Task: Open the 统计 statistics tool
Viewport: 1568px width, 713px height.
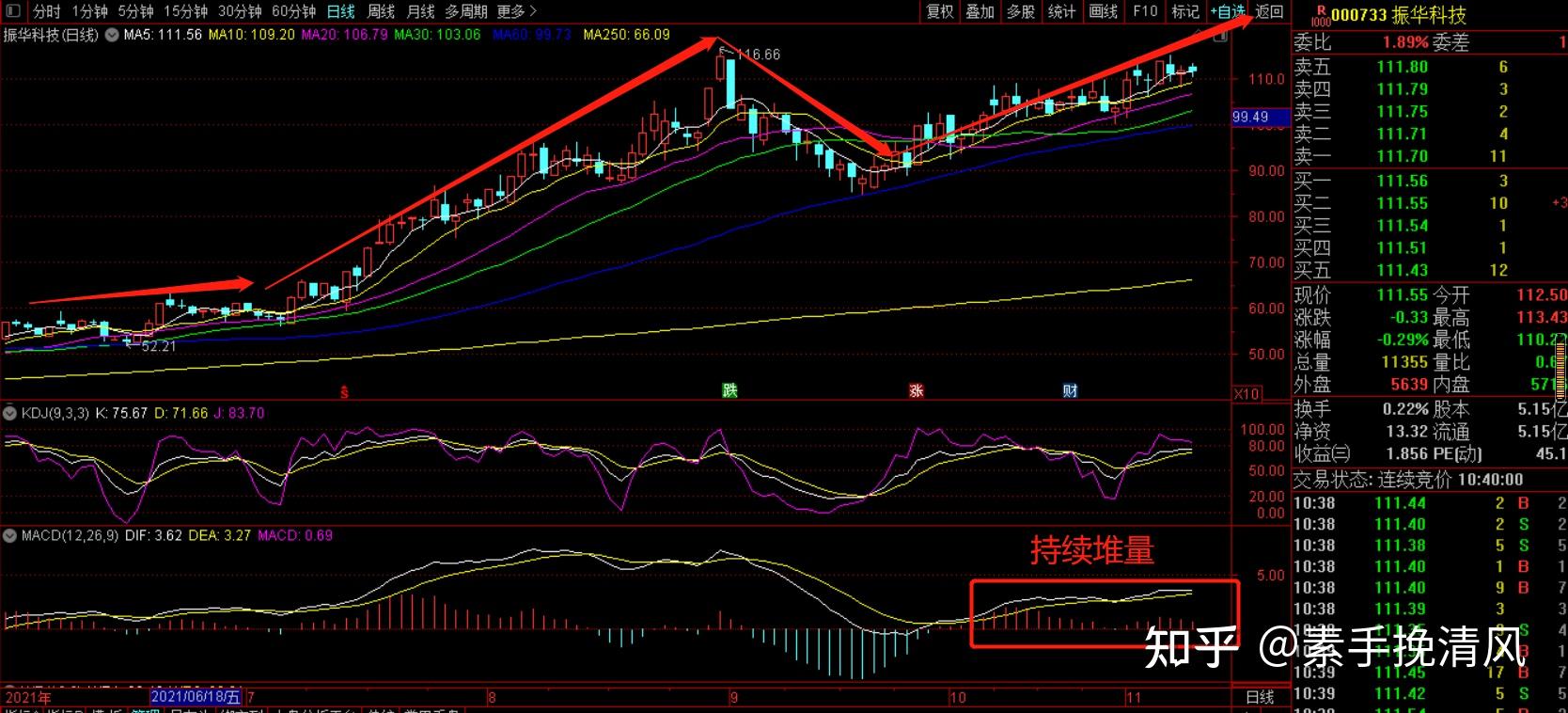Action: coord(1062,11)
